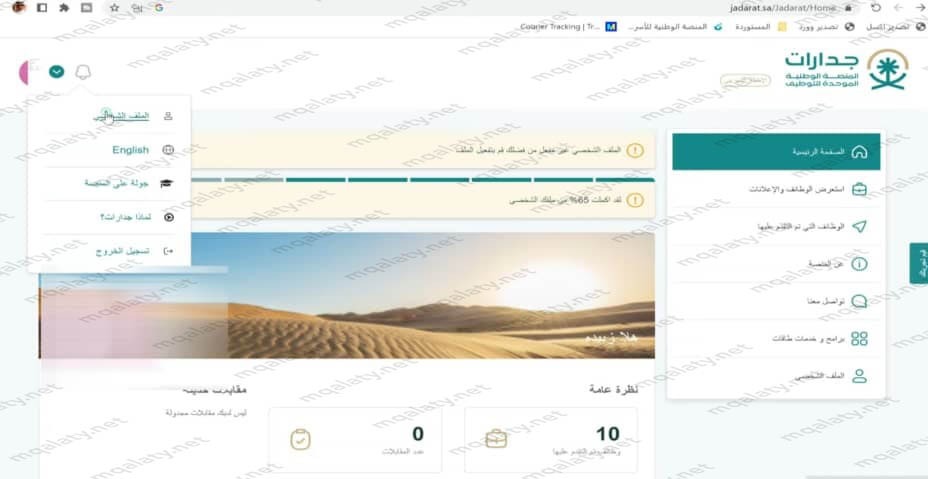Click نظرة عامة heading
The height and width of the screenshot is (479, 928).
point(613,389)
